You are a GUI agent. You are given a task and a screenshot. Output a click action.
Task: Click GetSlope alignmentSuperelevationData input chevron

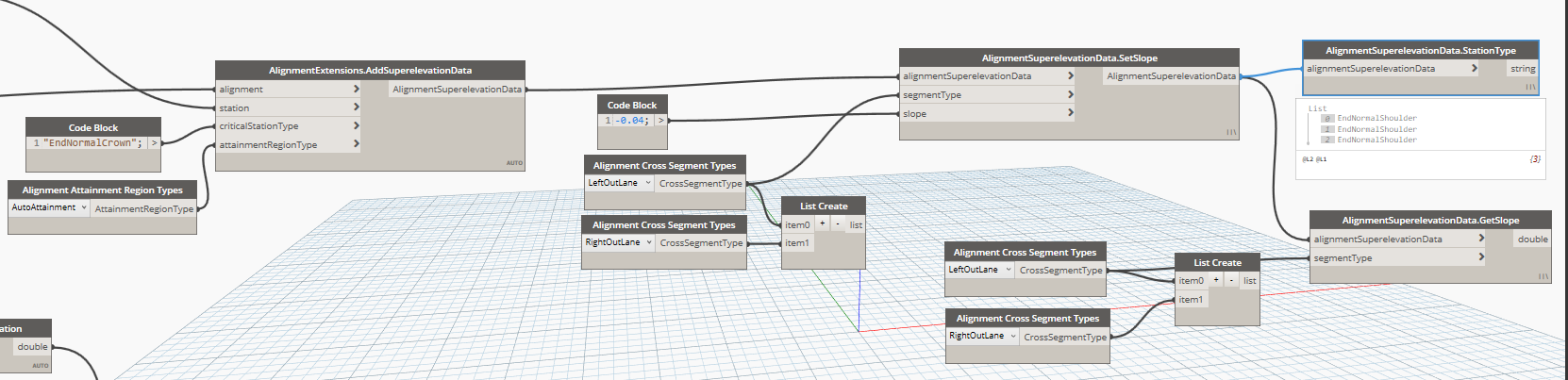pyautogui.click(x=1481, y=239)
